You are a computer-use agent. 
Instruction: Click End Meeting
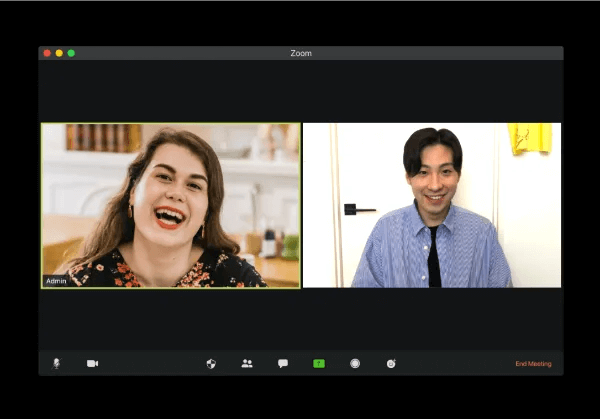533,363
